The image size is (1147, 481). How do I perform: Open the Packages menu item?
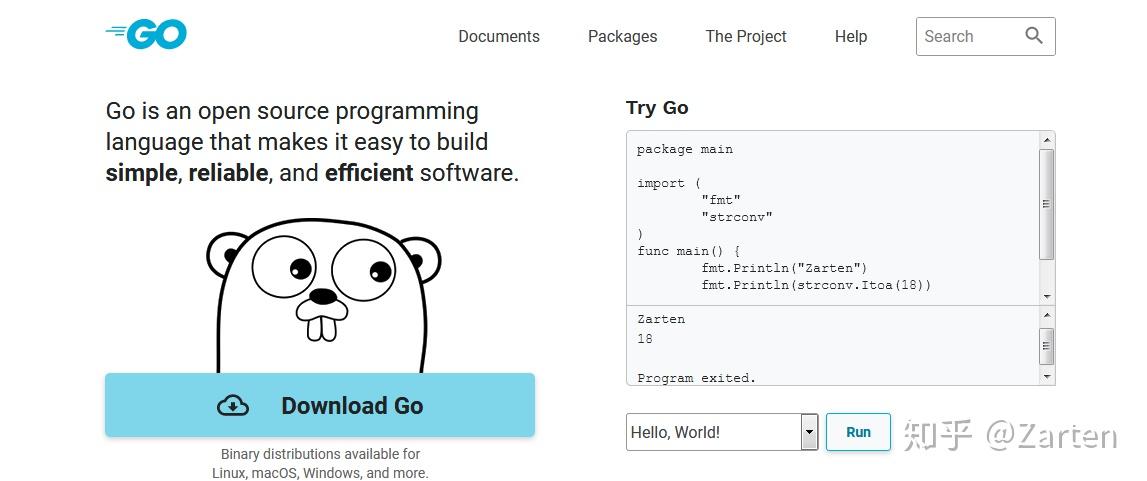pos(623,37)
